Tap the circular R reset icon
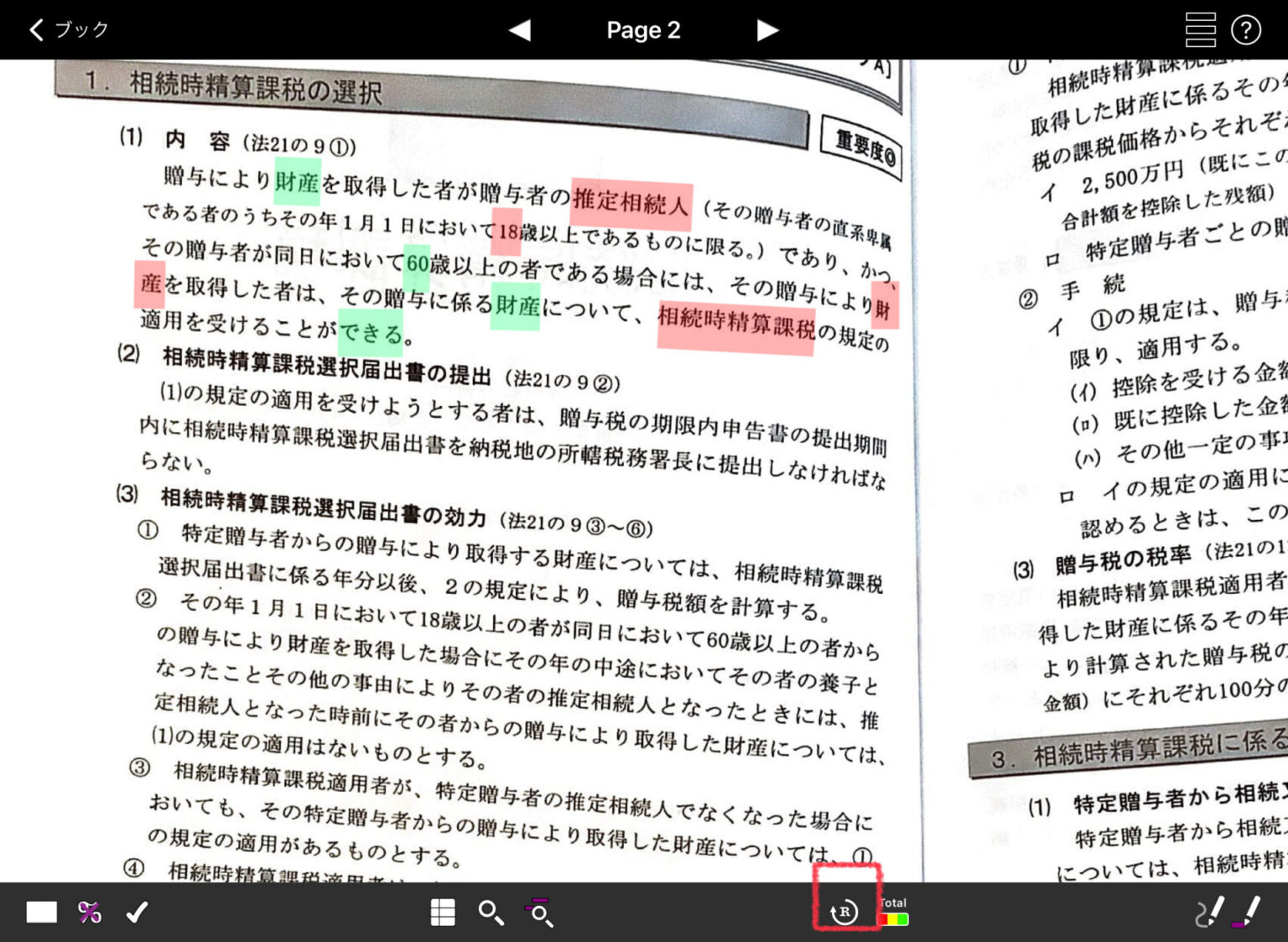This screenshot has width=1288, height=942. click(844, 912)
